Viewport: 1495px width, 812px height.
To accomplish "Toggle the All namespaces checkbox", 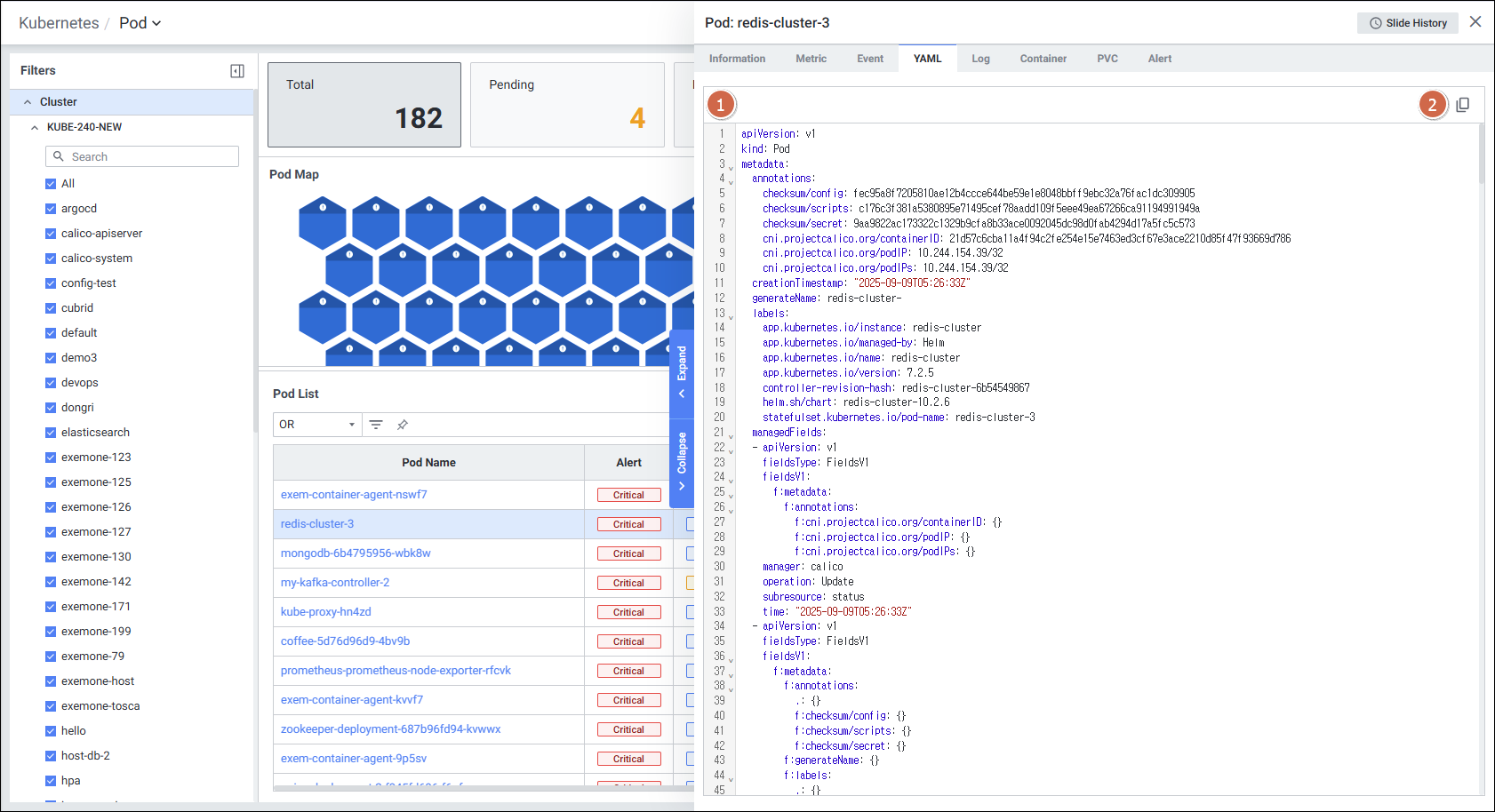I will pyautogui.click(x=51, y=184).
